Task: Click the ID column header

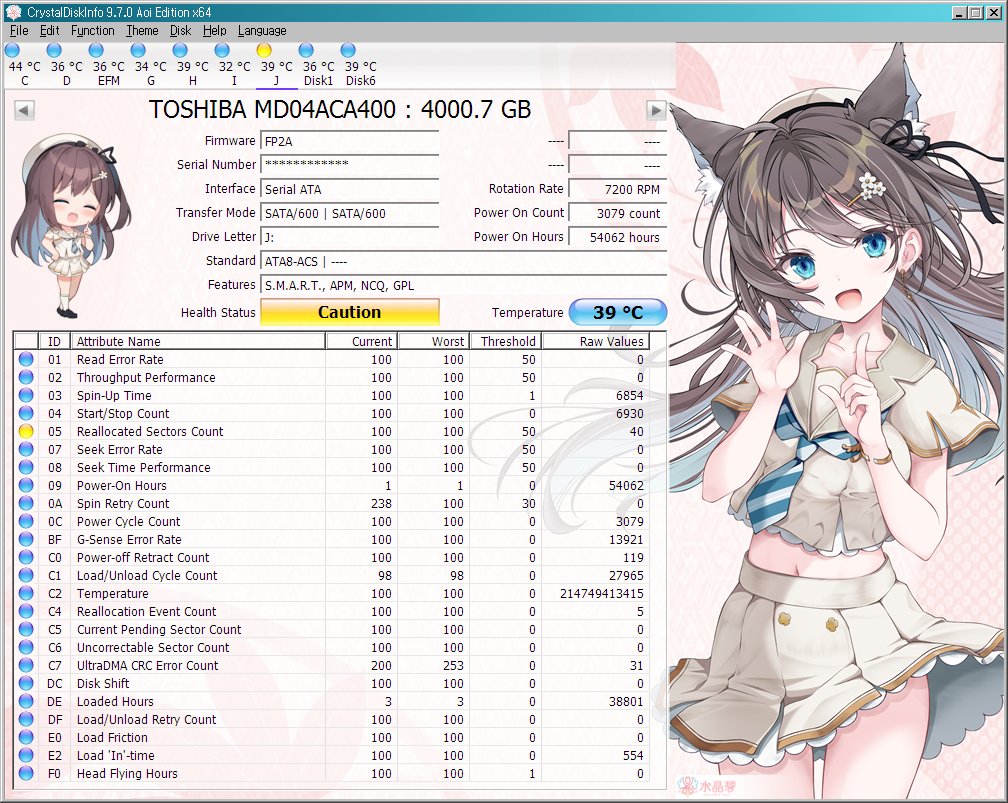Action: [55, 341]
